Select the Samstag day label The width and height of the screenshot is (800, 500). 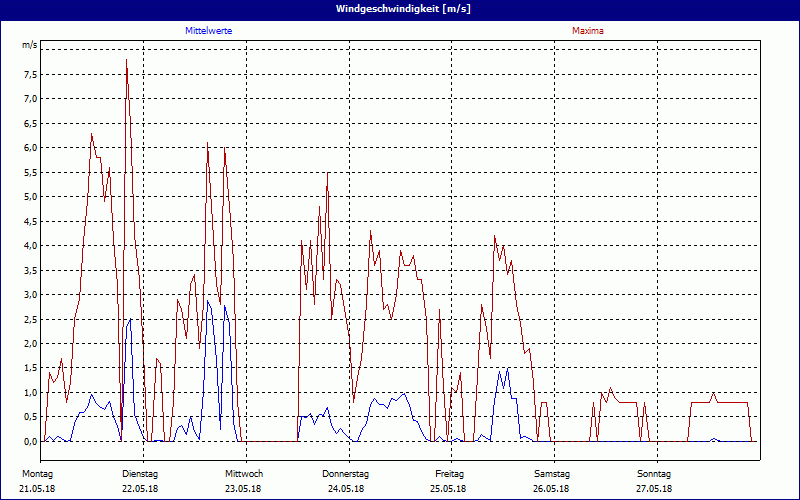(552, 473)
